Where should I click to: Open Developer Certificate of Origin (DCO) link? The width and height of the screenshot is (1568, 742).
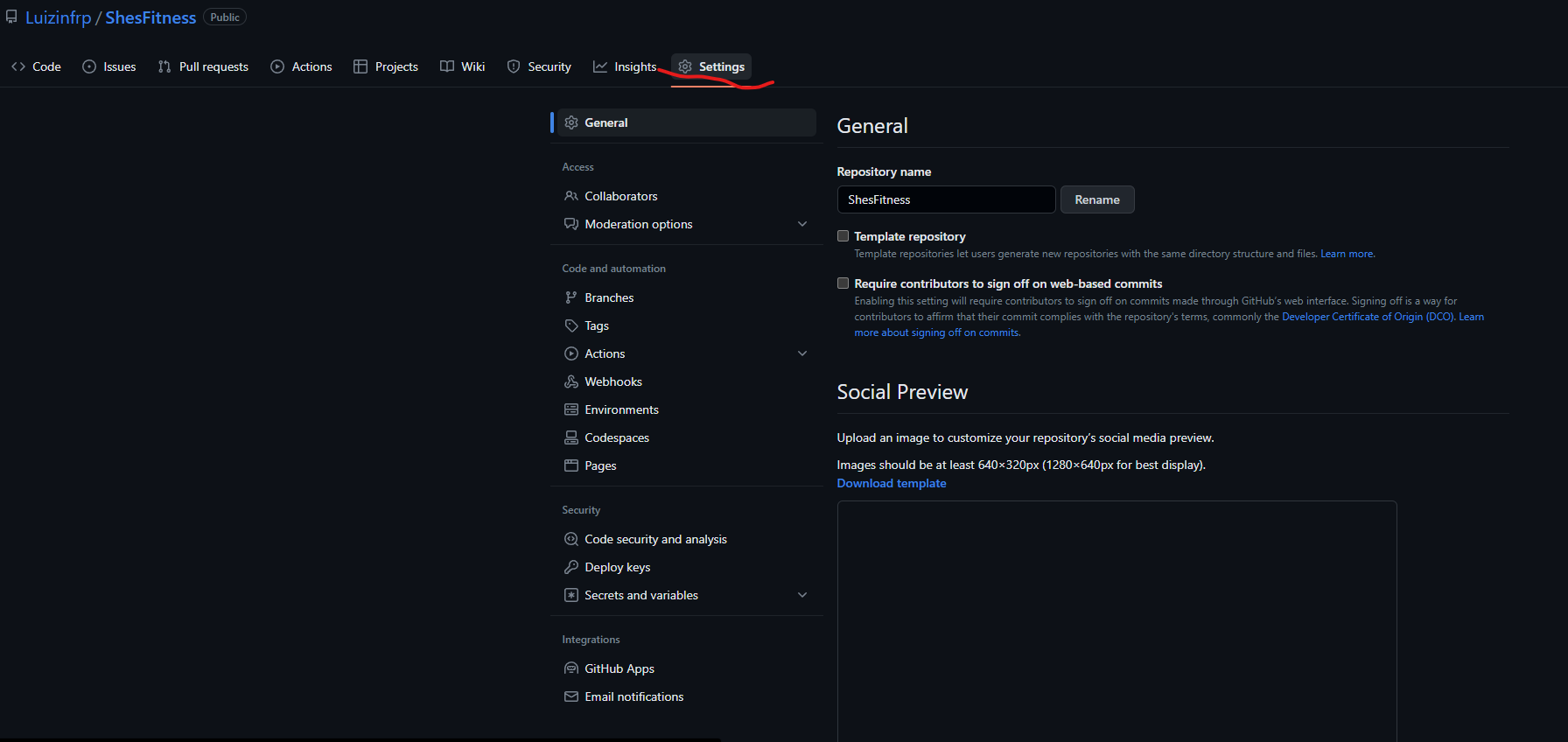pos(1368,317)
